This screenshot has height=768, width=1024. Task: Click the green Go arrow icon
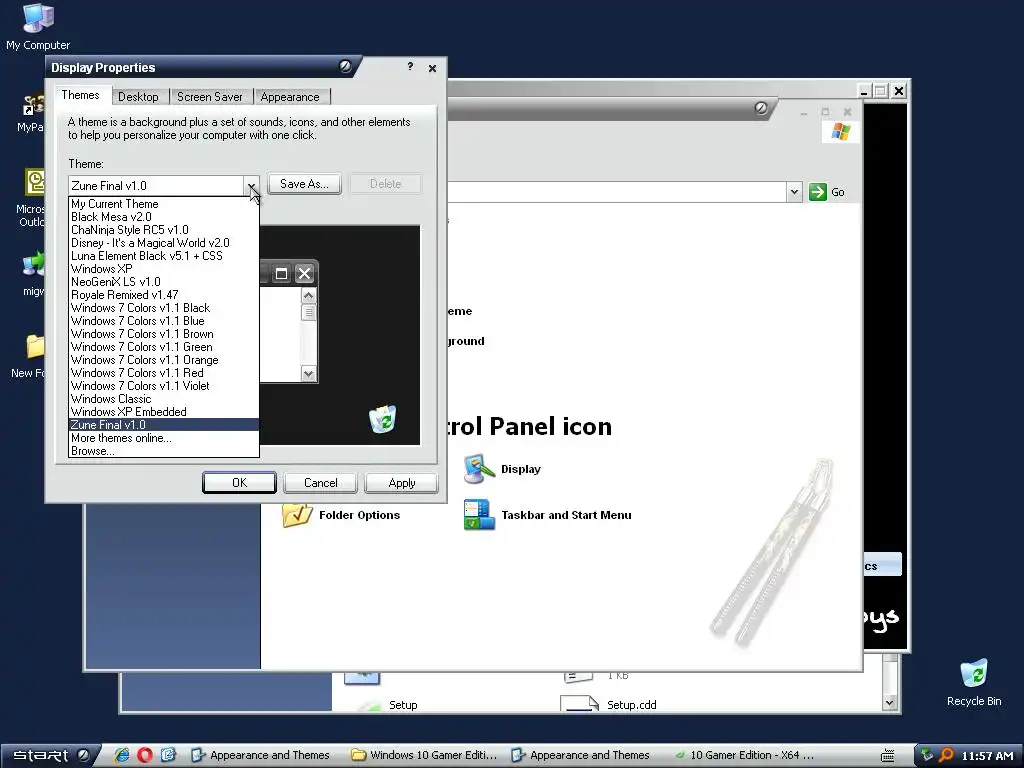(818, 192)
